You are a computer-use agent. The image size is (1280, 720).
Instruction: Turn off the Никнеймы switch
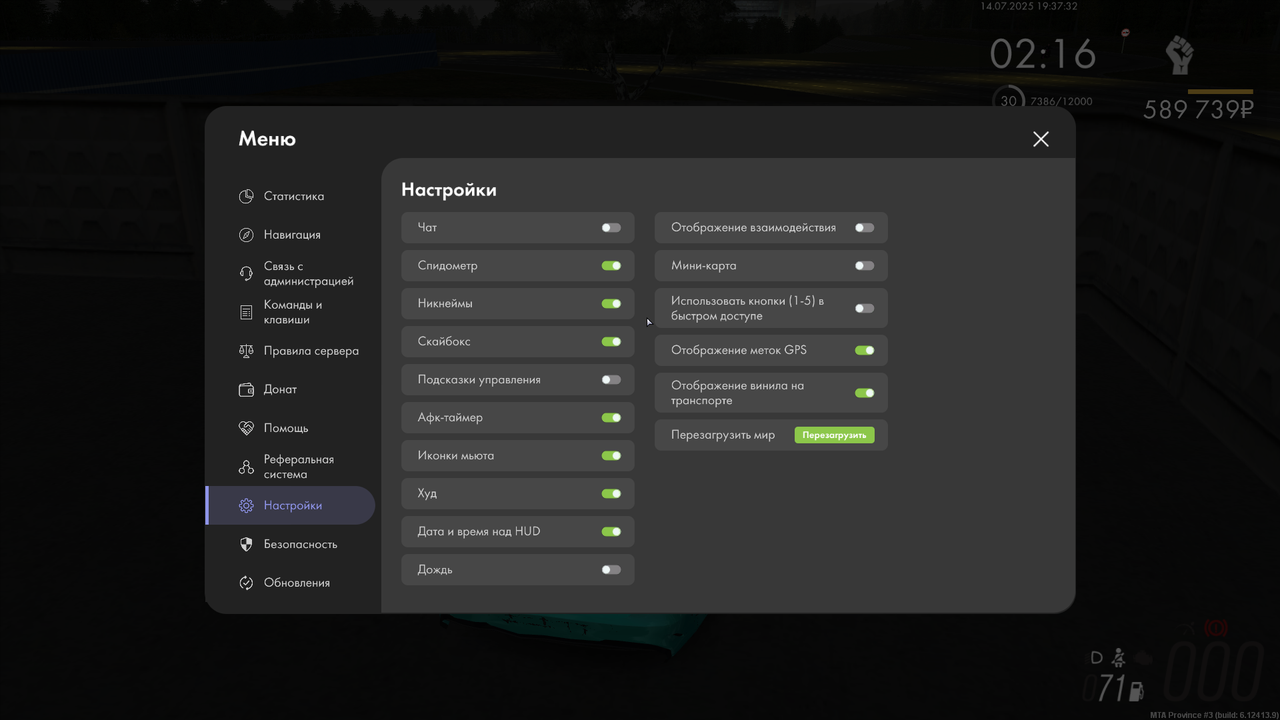tap(611, 304)
